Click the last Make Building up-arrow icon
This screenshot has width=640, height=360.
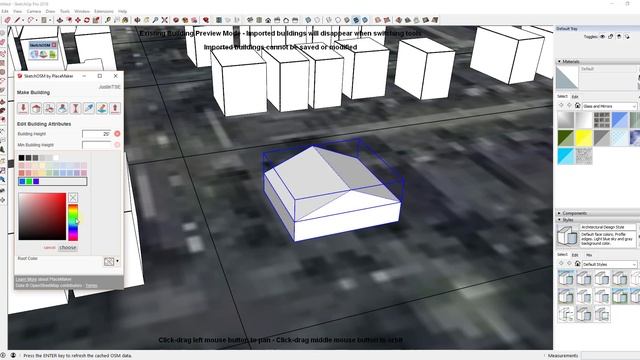115,108
